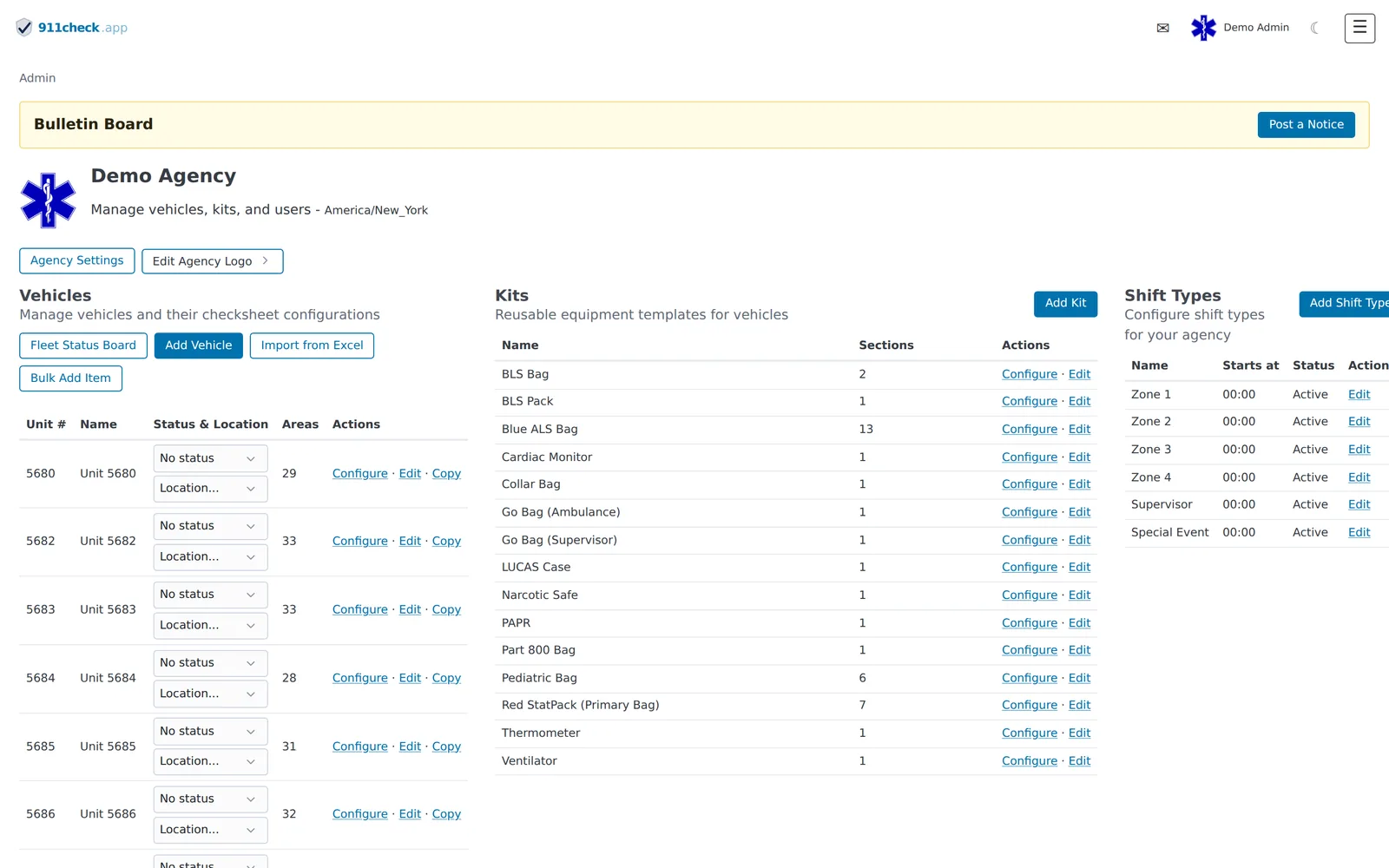
Task: Click the Demo Agency logo image
Action: click(48, 201)
